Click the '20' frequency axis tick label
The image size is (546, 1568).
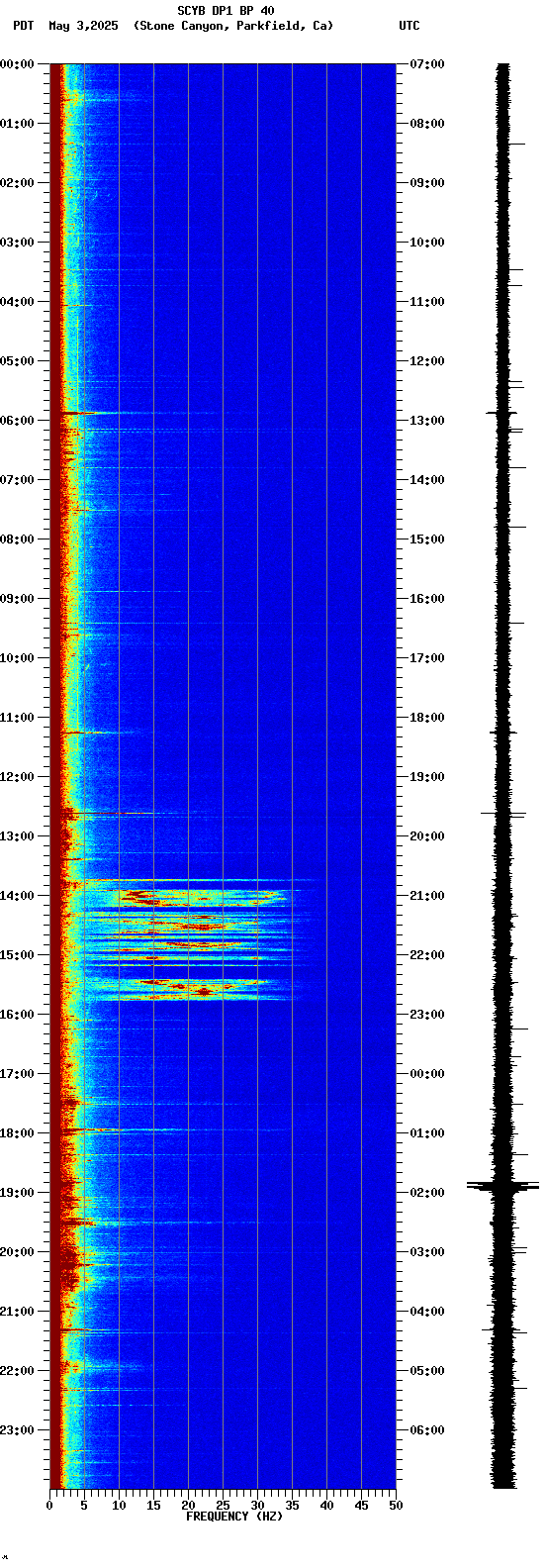click(x=188, y=1506)
